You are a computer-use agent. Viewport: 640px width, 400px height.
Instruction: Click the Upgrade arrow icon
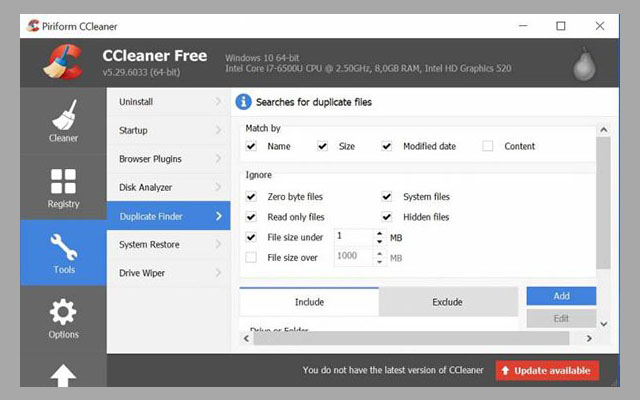tap(63, 375)
